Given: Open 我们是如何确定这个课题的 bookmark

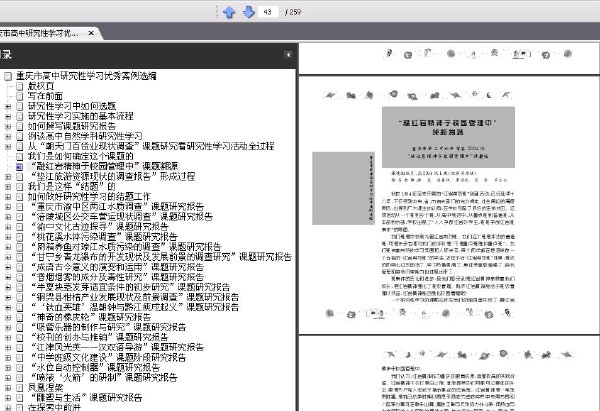Looking at the screenshot, I should click(x=81, y=156).
